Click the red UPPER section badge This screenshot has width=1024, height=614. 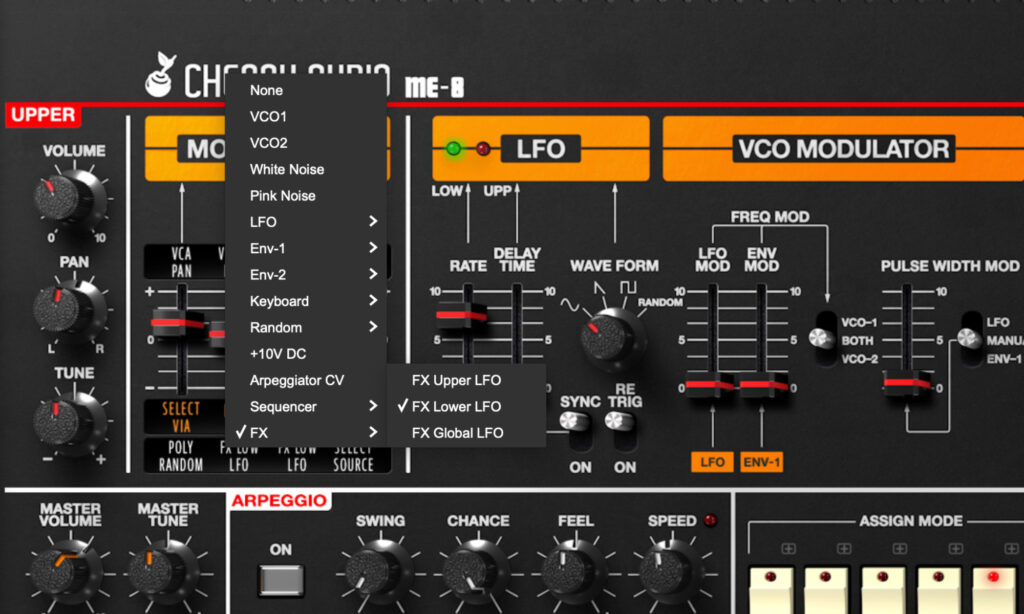(42, 114)
